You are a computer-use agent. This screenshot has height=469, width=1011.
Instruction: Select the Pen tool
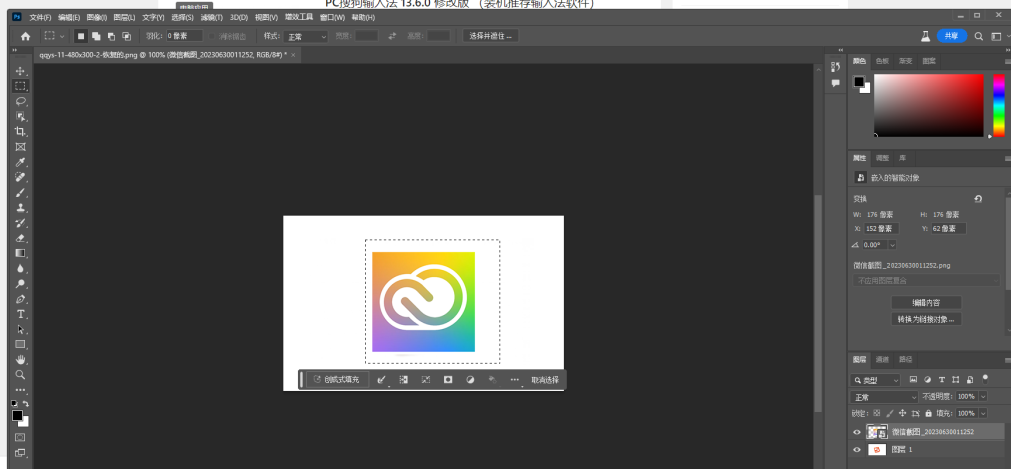21,299
